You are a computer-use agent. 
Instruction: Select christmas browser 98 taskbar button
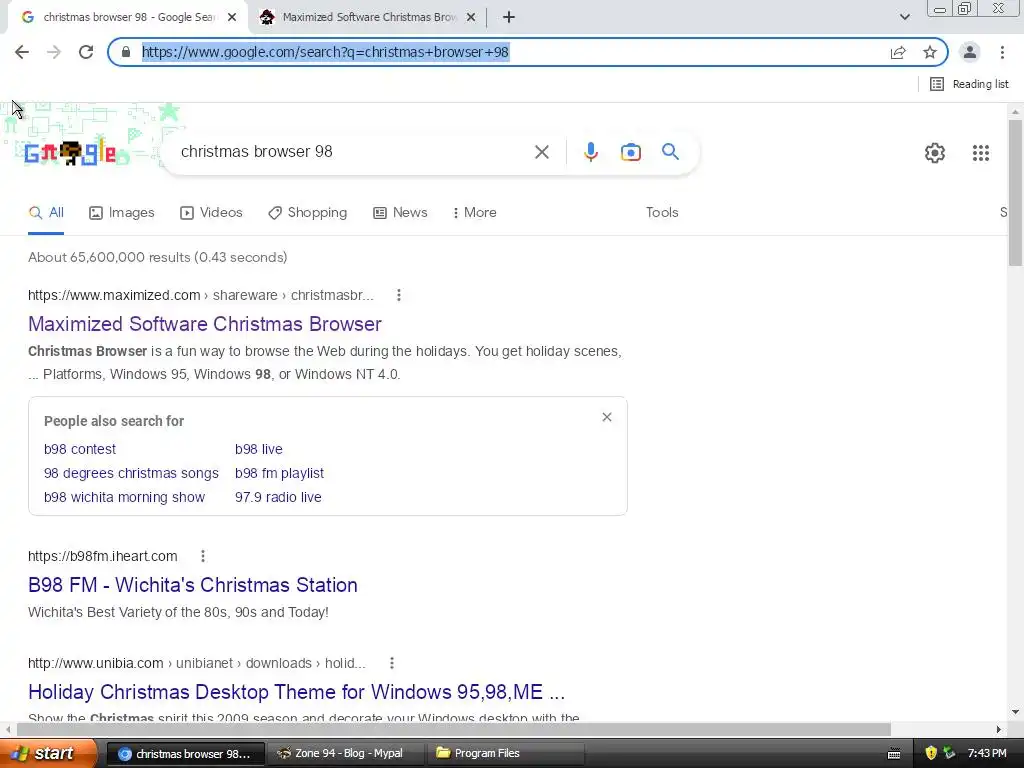tap(185, 754)
